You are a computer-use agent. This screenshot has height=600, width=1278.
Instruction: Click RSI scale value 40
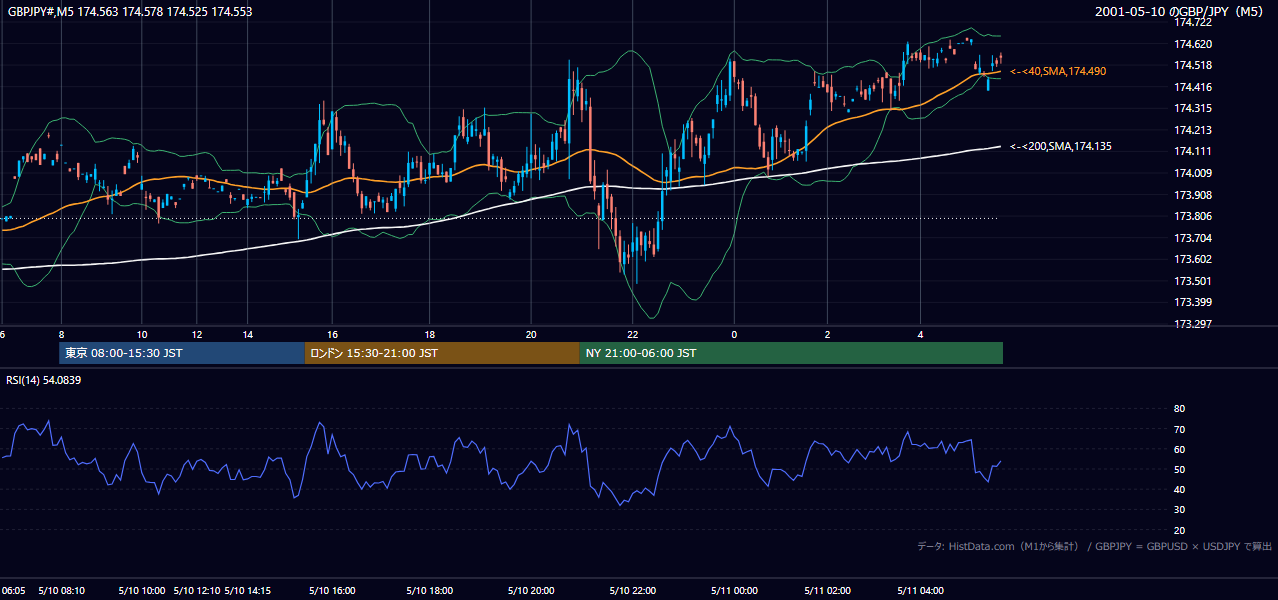pos(1179,490)
